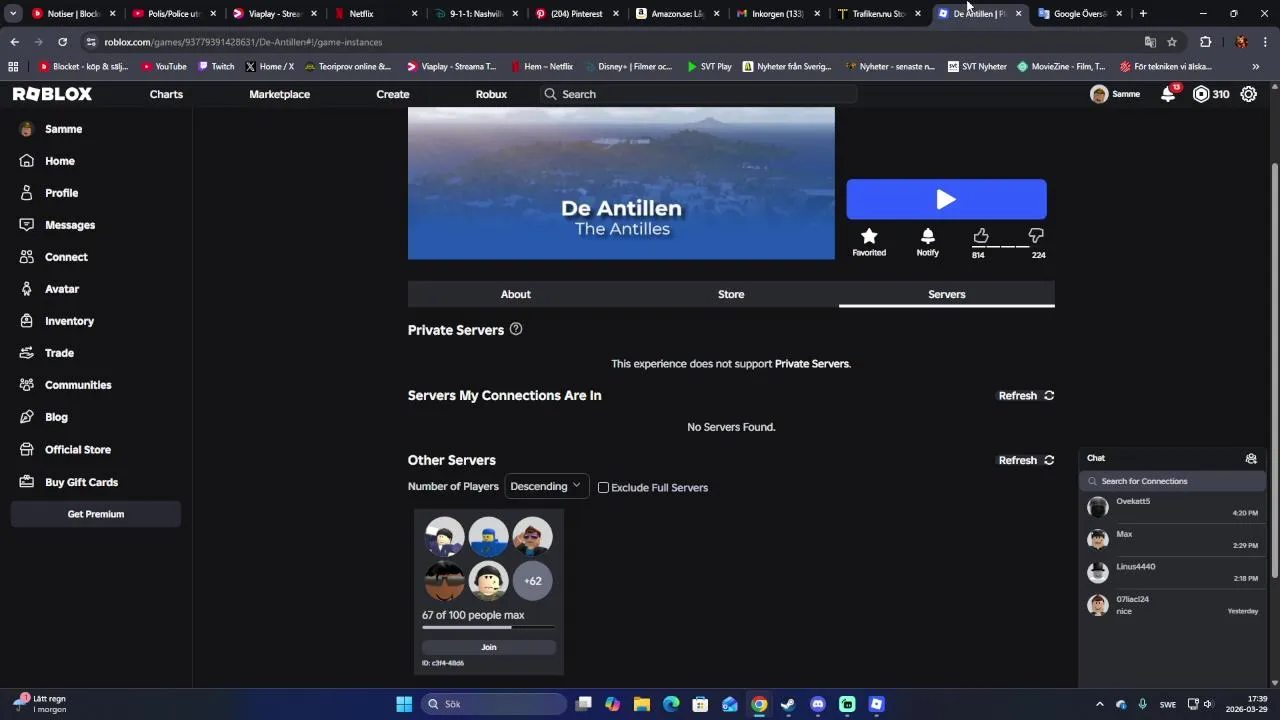The width and height of the screenshot is (1280, 720).
Task: Click the server fill progress bar
Action: [489, 627]
